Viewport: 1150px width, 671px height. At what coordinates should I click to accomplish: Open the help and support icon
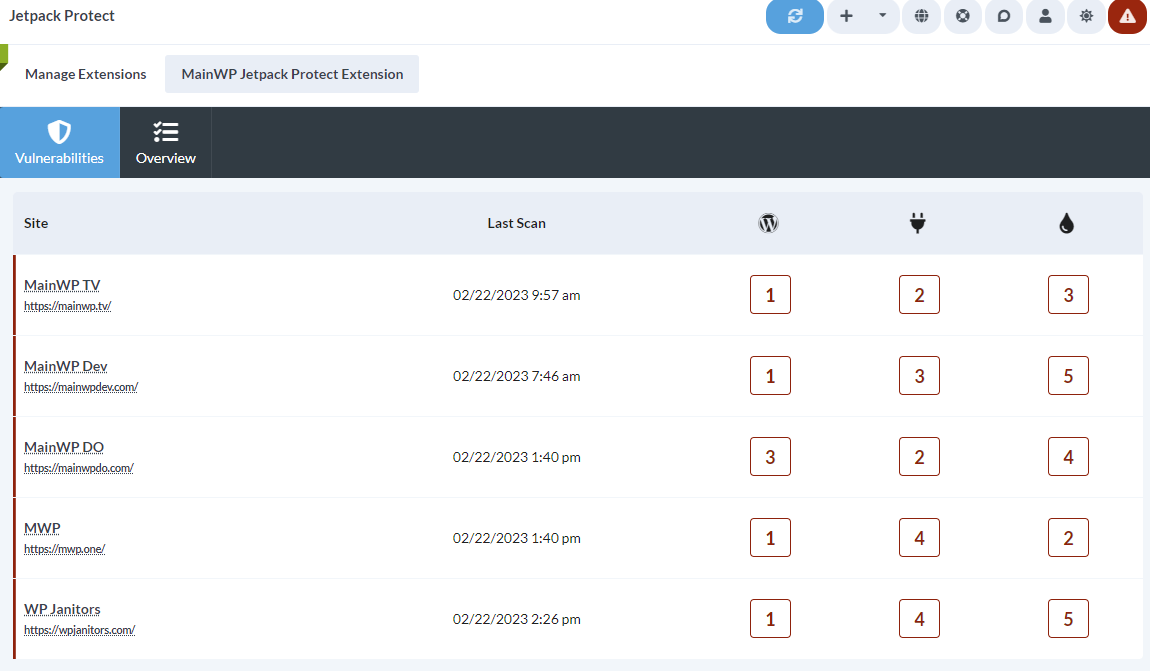(x=962, y=17)
